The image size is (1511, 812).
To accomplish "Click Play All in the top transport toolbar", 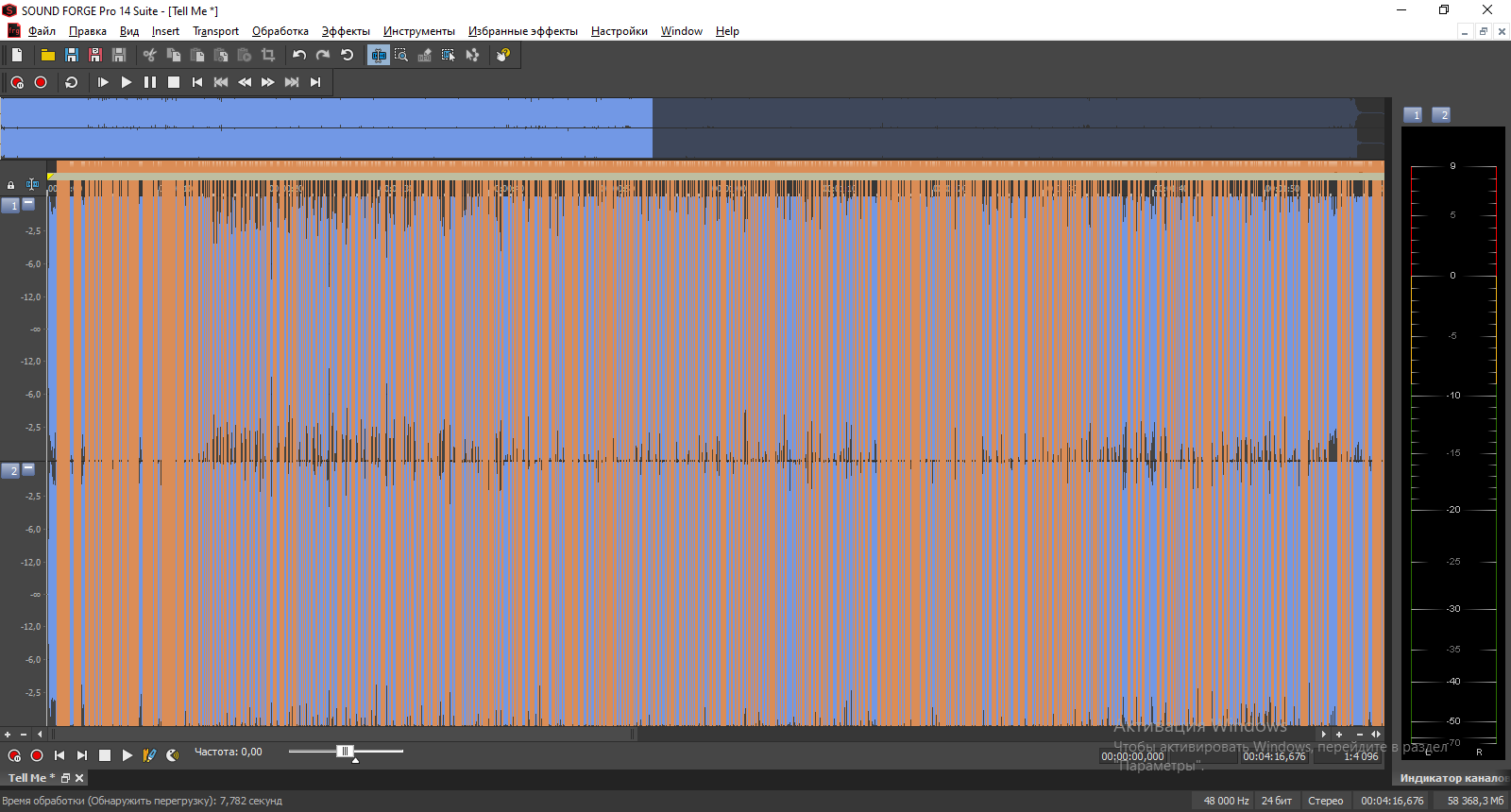I will click(x=103, y=82).
